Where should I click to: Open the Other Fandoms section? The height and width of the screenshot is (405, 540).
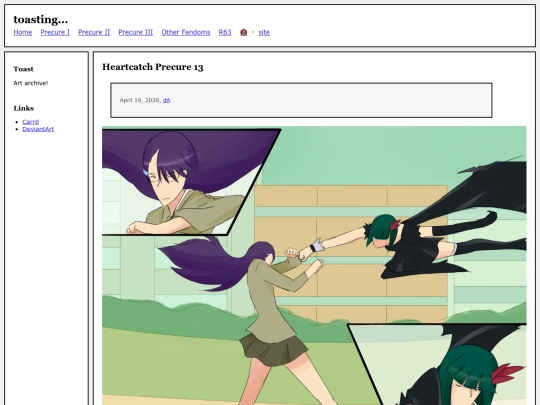tap(186, 32)
